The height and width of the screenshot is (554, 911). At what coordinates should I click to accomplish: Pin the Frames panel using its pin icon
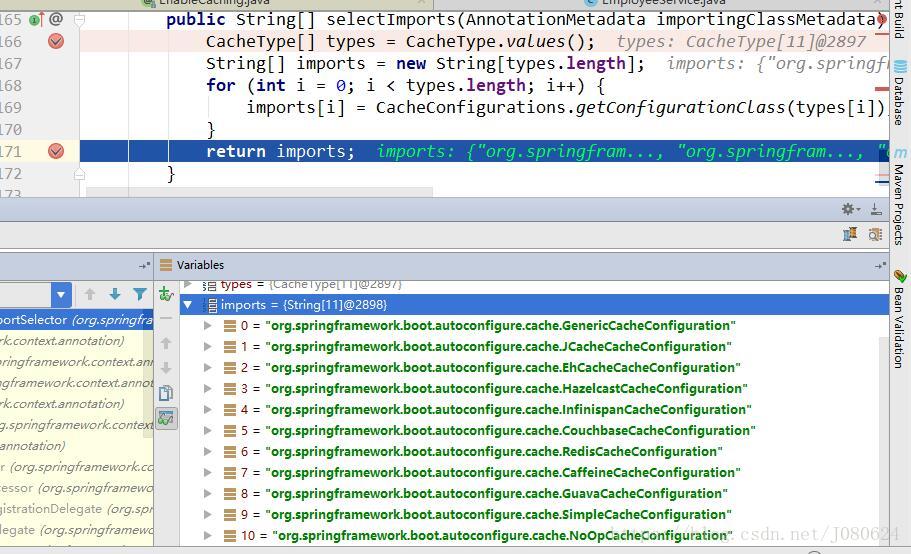click(144, 265)
